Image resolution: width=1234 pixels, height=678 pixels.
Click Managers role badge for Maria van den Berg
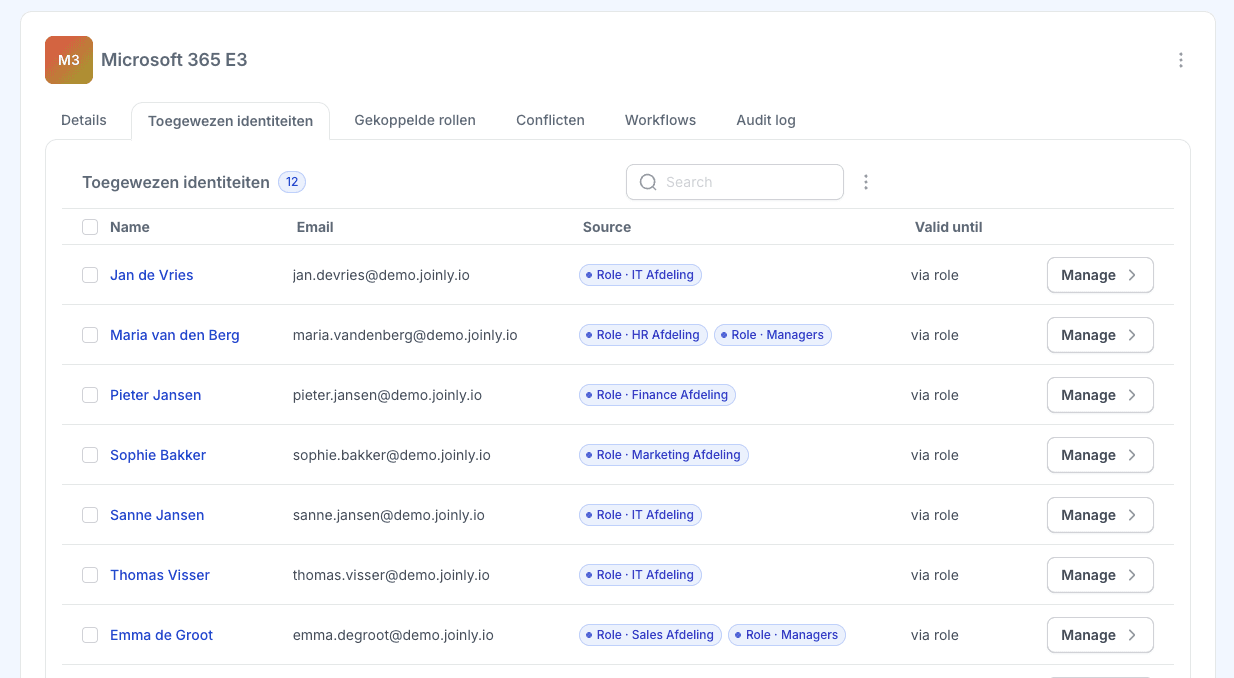773,335
